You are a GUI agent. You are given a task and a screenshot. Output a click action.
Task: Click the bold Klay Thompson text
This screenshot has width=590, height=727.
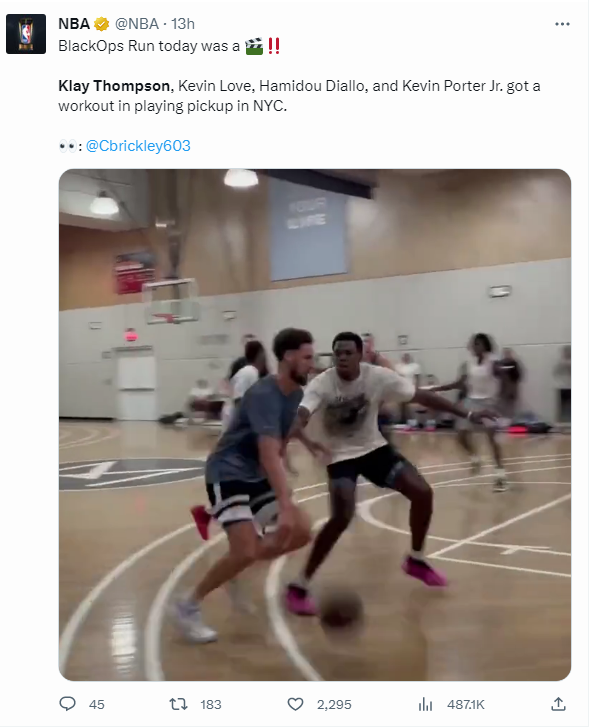click(114, 86)
